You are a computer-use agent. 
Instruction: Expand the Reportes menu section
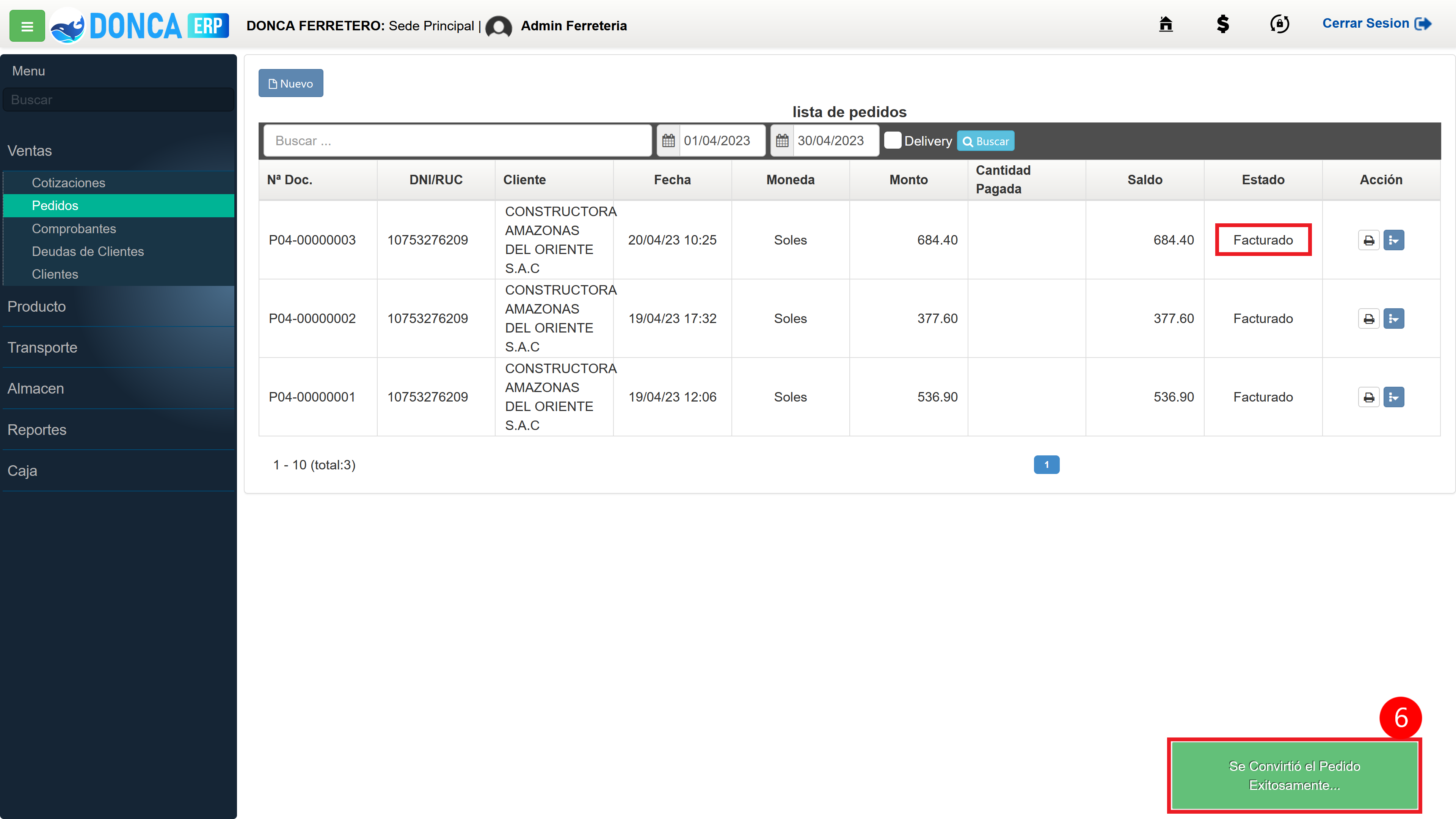point(118,430)
